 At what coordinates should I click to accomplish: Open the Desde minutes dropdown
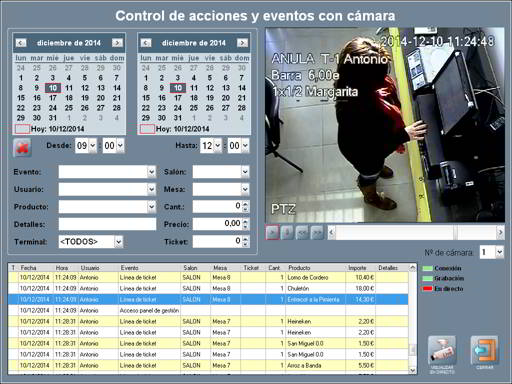pos(120,146)
